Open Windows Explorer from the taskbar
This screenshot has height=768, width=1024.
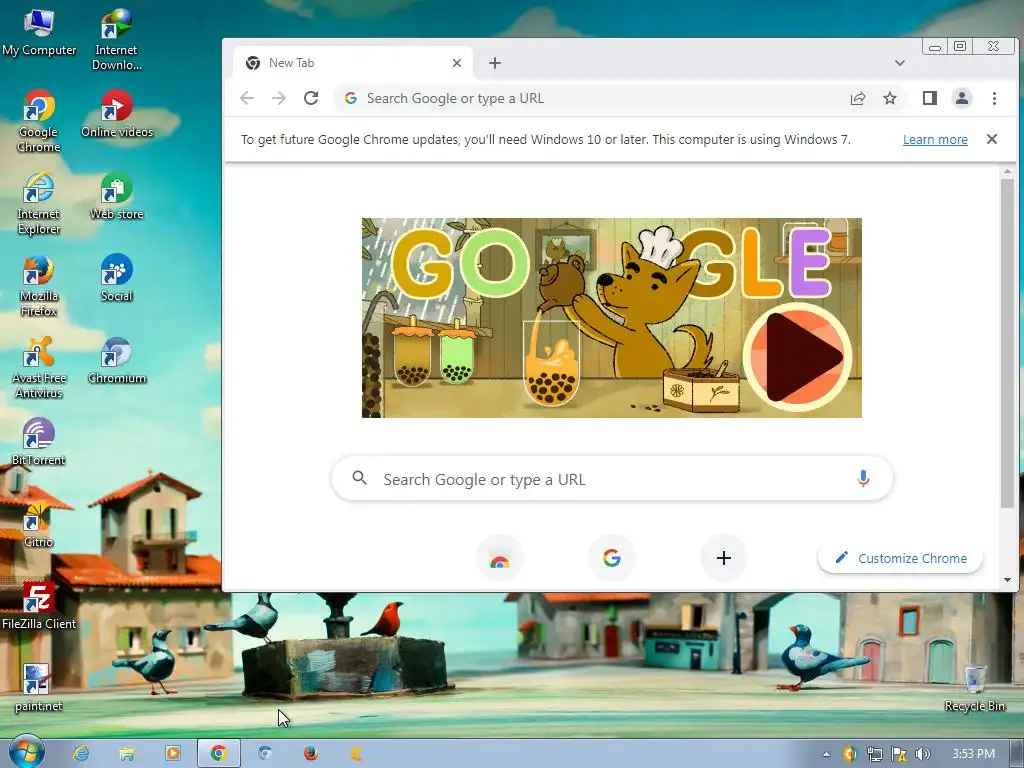(127, 753)
